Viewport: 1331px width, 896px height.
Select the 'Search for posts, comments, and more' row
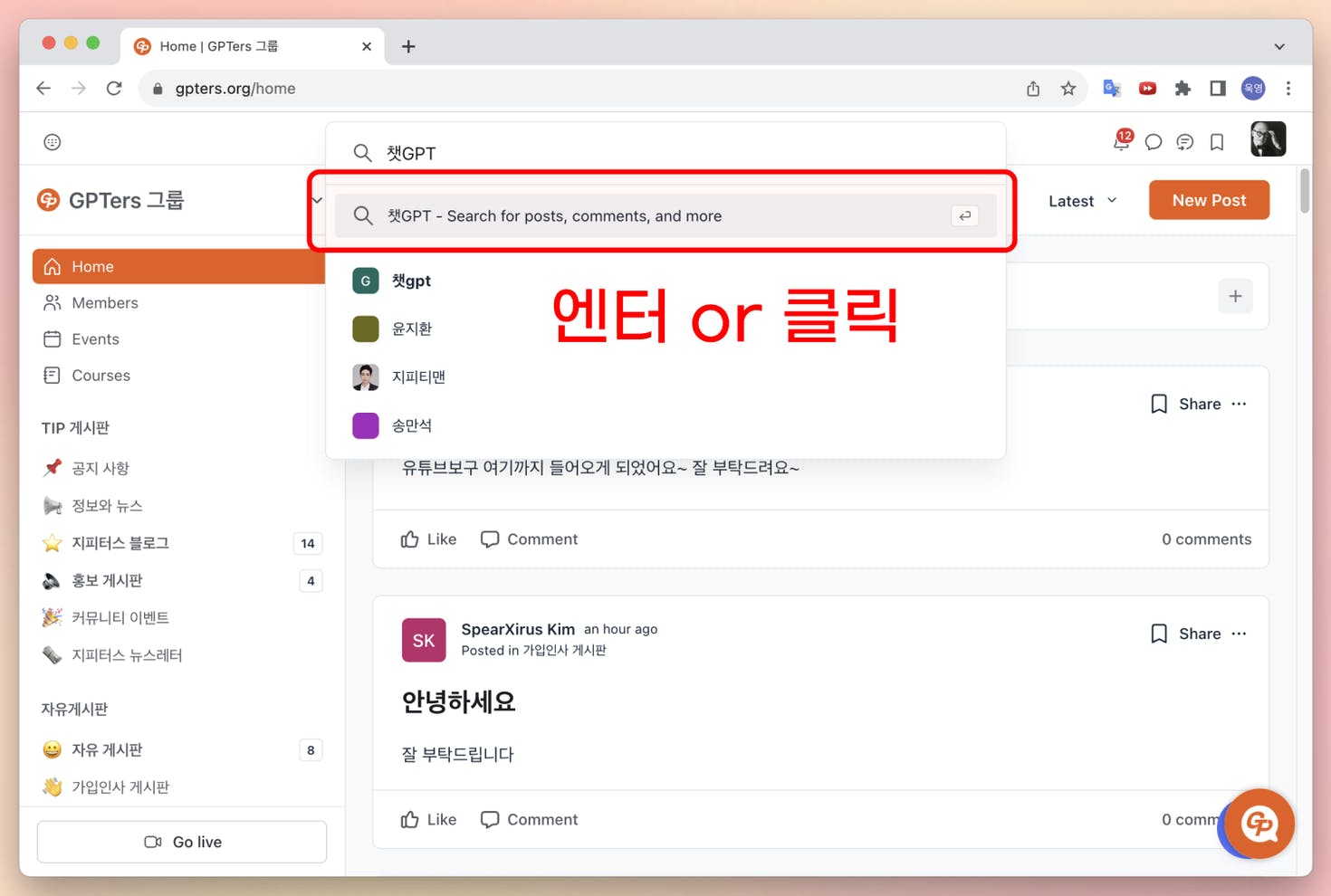point(665,216)
